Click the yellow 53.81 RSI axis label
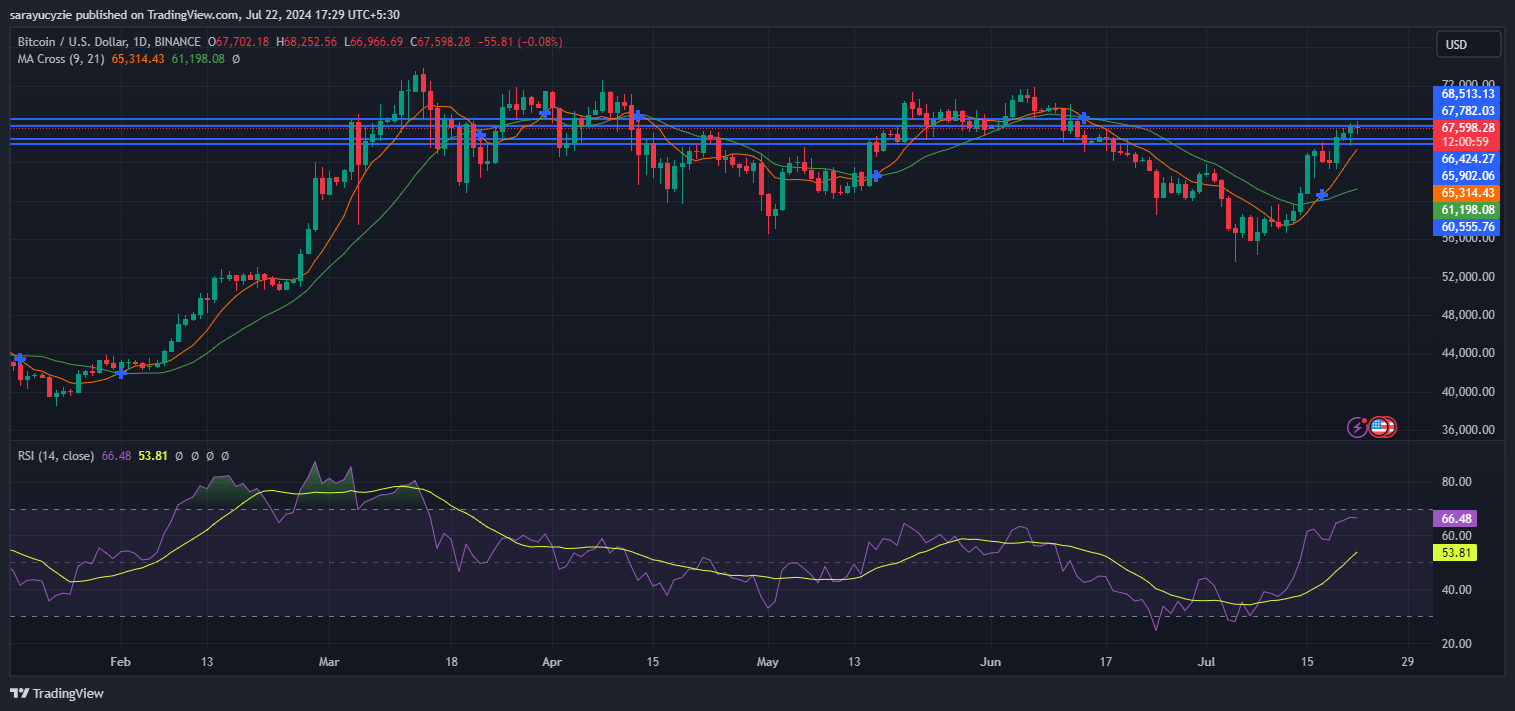 [x=1454, y=552]
